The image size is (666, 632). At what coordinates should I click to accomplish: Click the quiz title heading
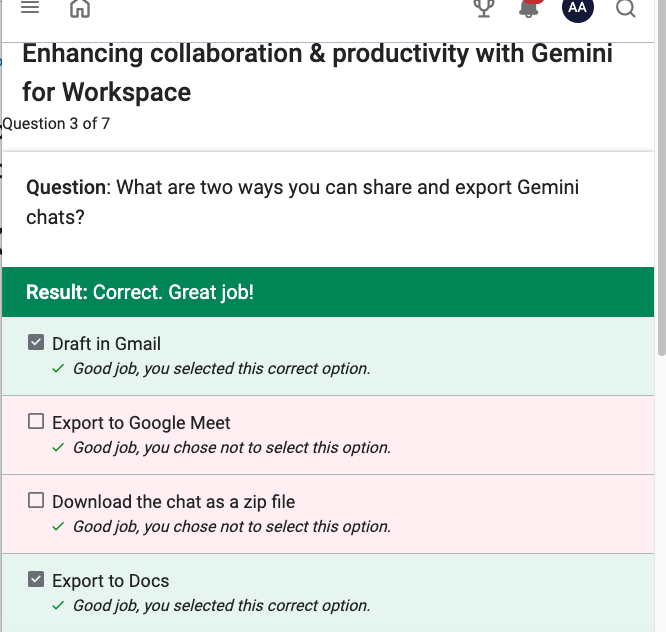(x=317, y=73)
